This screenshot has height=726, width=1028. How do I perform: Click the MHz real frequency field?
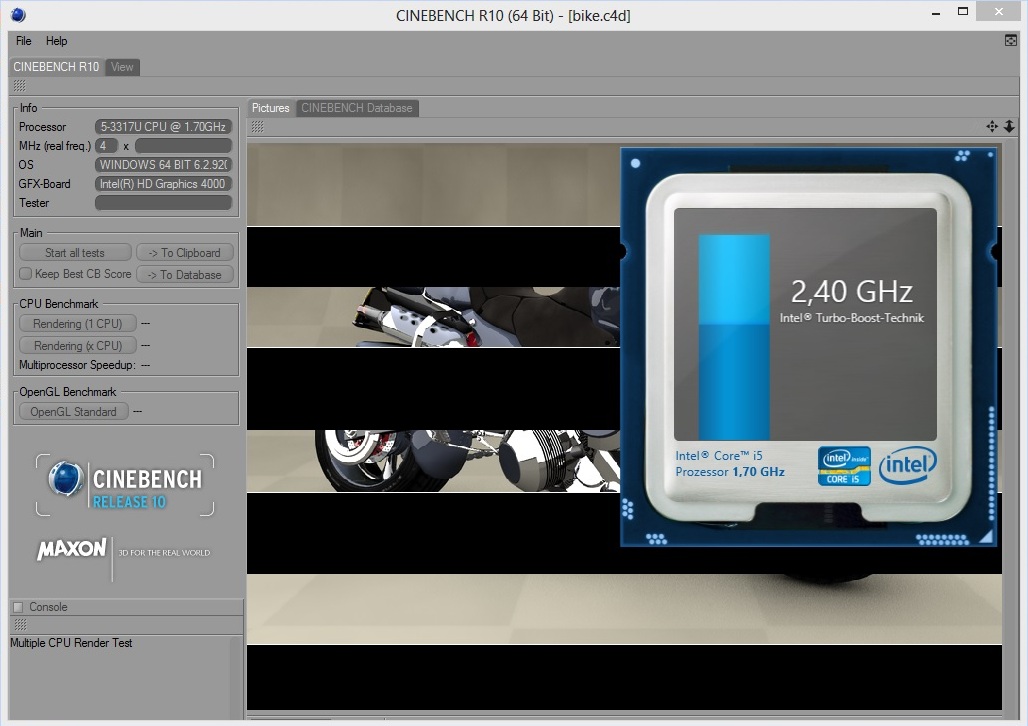click(184, 146)
